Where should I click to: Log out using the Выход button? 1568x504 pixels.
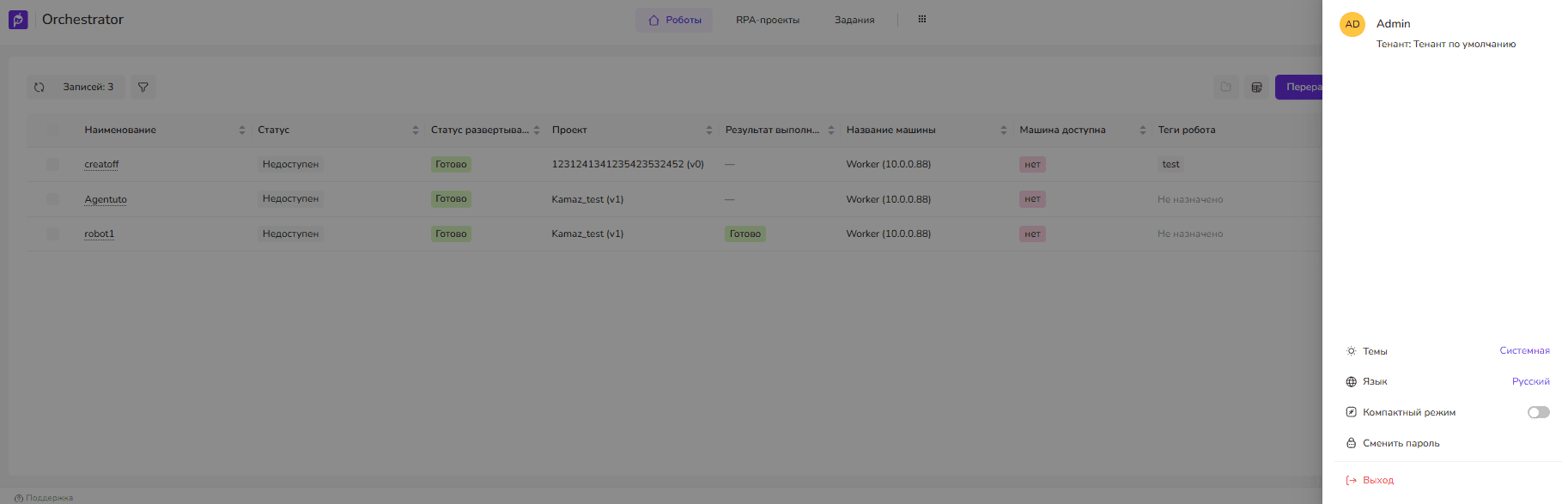point(1377,480)
